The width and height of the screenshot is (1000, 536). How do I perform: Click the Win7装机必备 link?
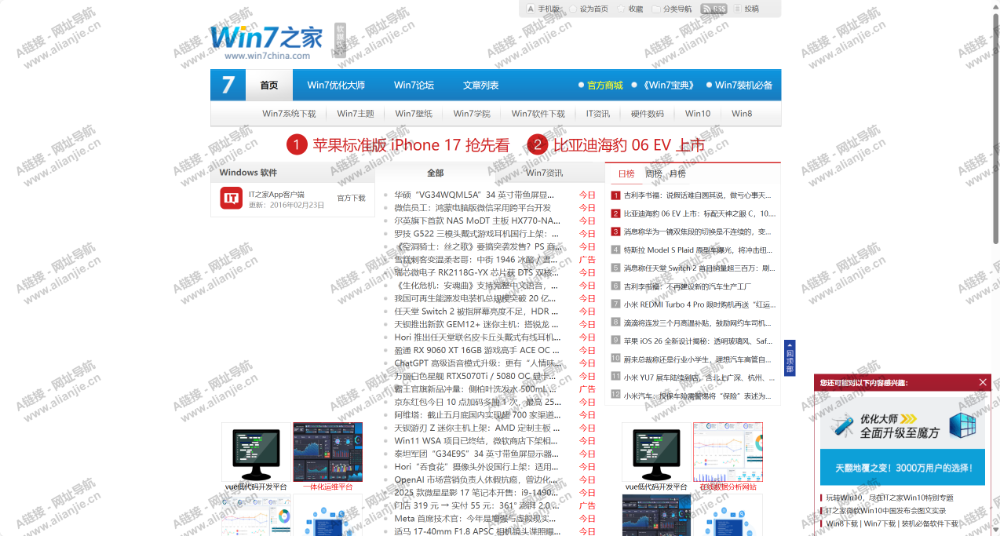coord(744,85)
